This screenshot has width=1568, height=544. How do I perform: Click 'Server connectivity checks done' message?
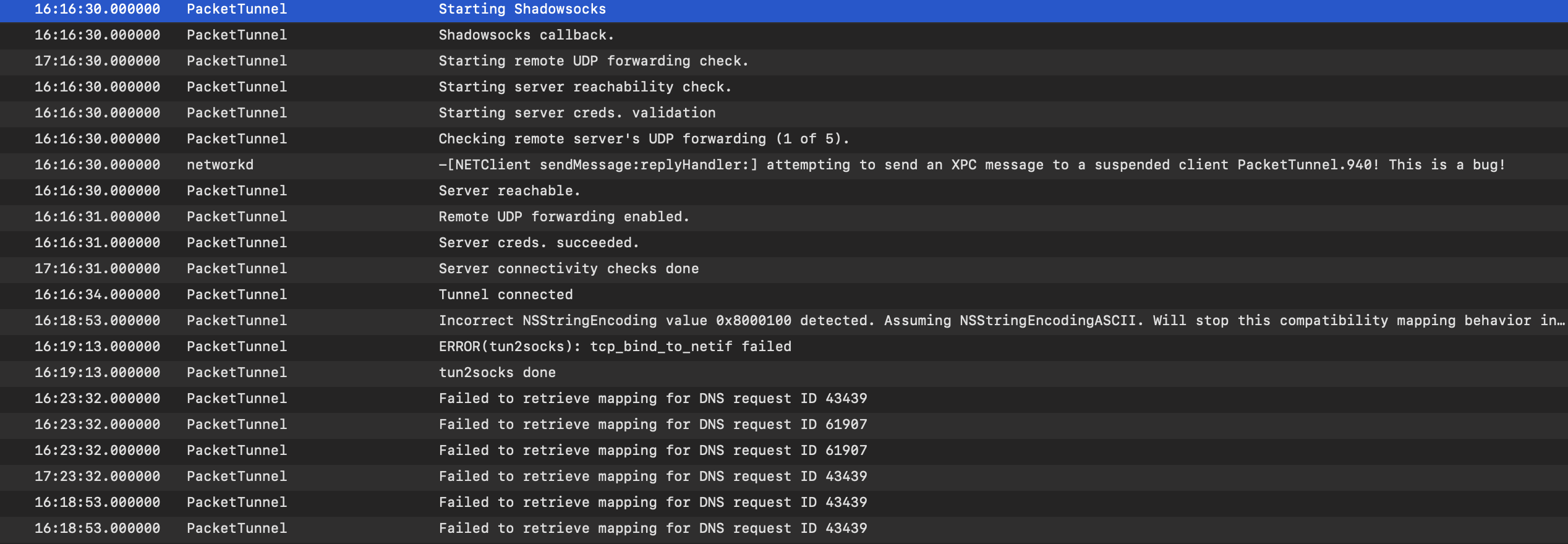tap(569, 269)
